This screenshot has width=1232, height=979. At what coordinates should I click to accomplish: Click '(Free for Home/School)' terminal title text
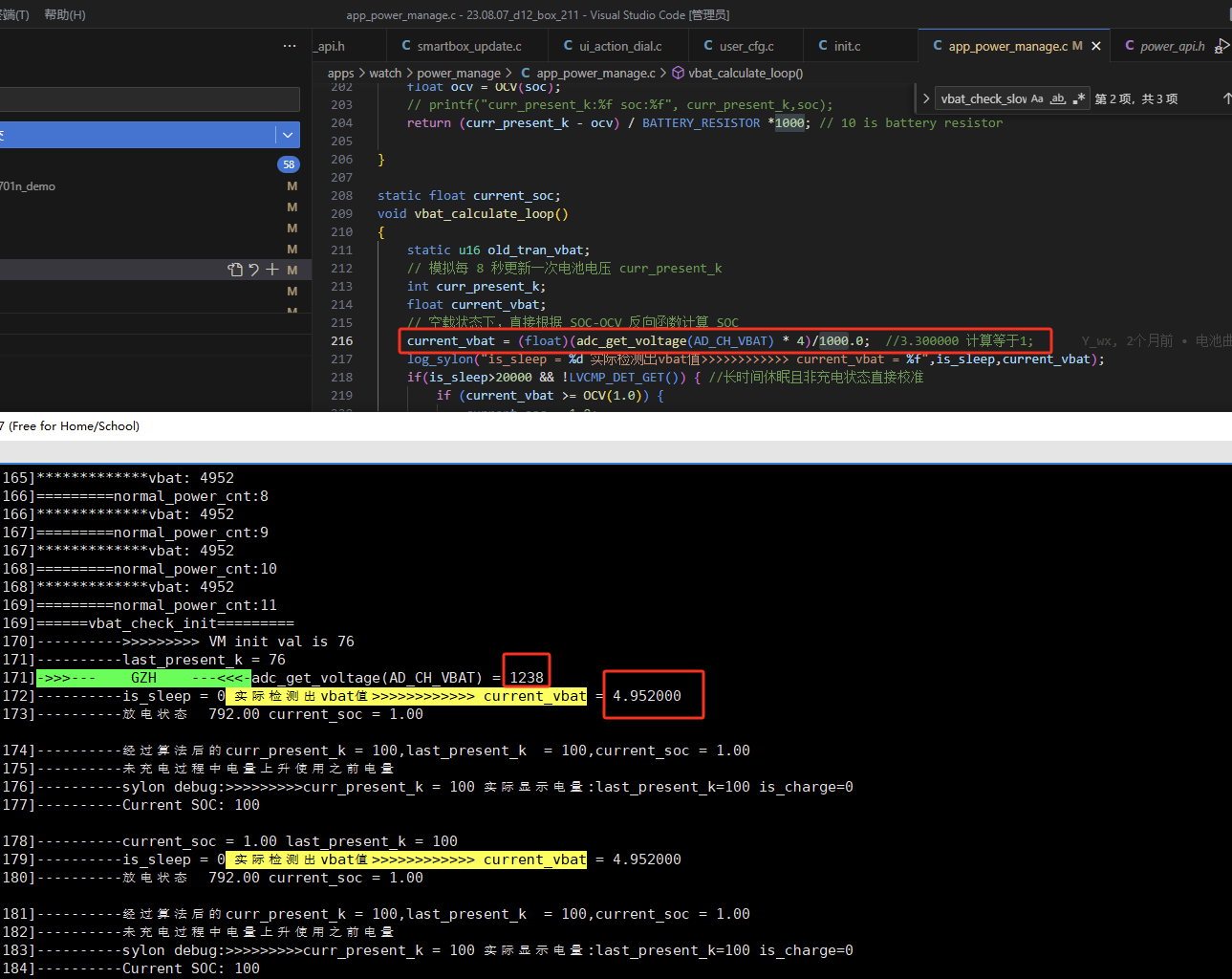(x=74, y=426)
